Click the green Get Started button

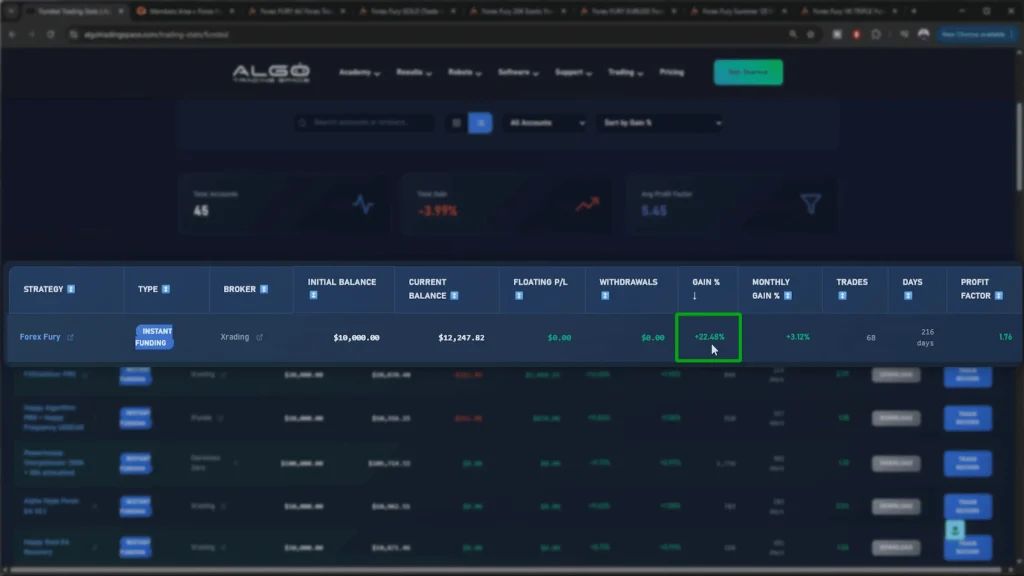coord(748,72)
